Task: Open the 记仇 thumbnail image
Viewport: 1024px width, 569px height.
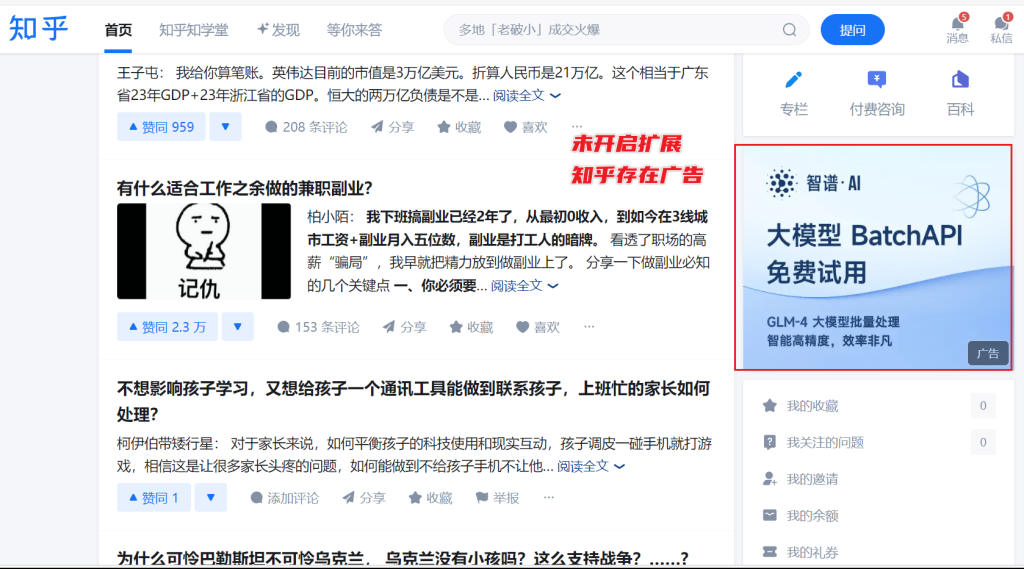Action: 204,251
